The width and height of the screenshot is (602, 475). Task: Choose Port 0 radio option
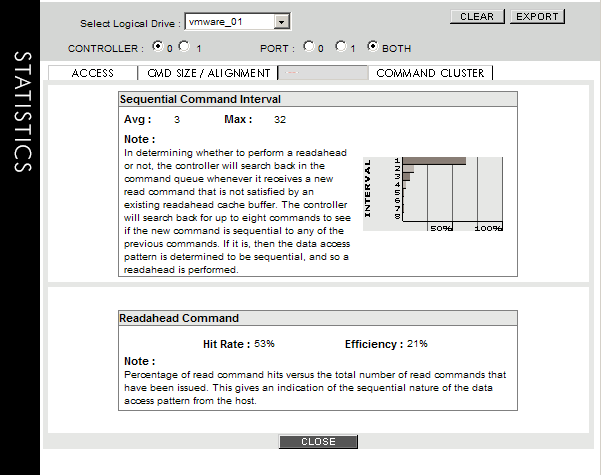click(x=308, y=47)
